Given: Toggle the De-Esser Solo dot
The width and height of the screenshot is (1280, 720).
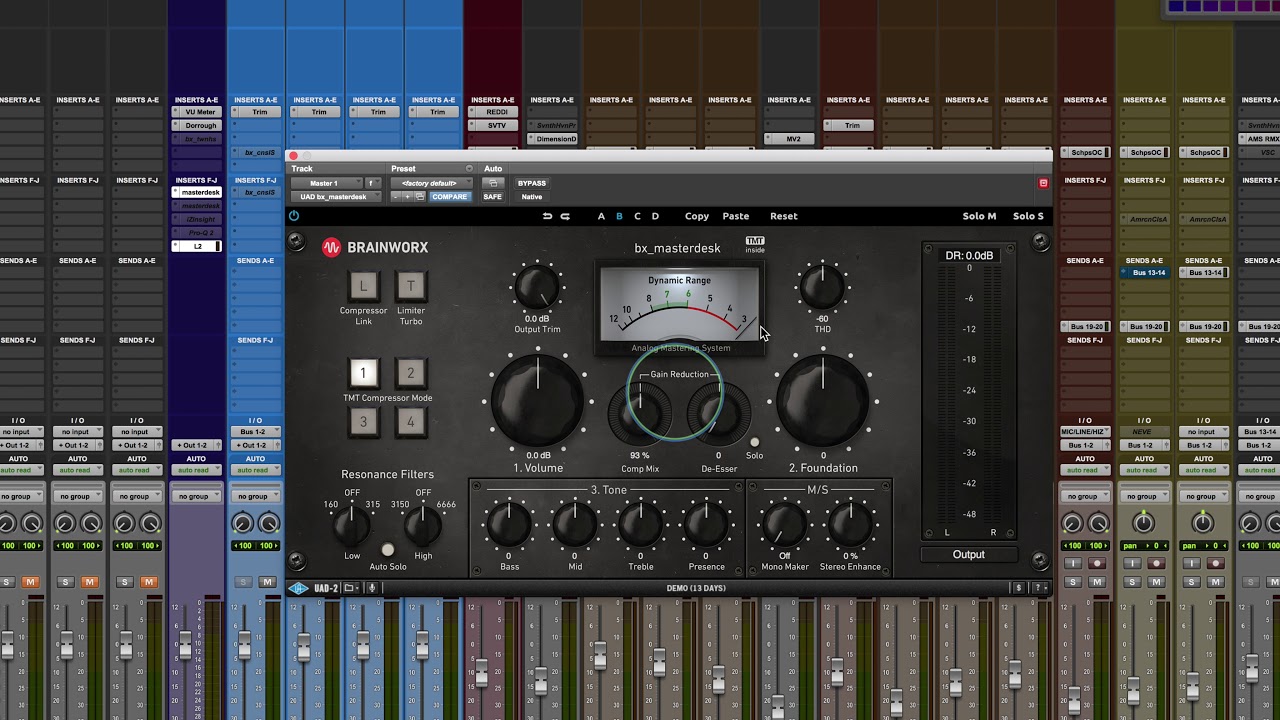Looking at the screenshot, I should pyautogui.click(x=755, y=442).
